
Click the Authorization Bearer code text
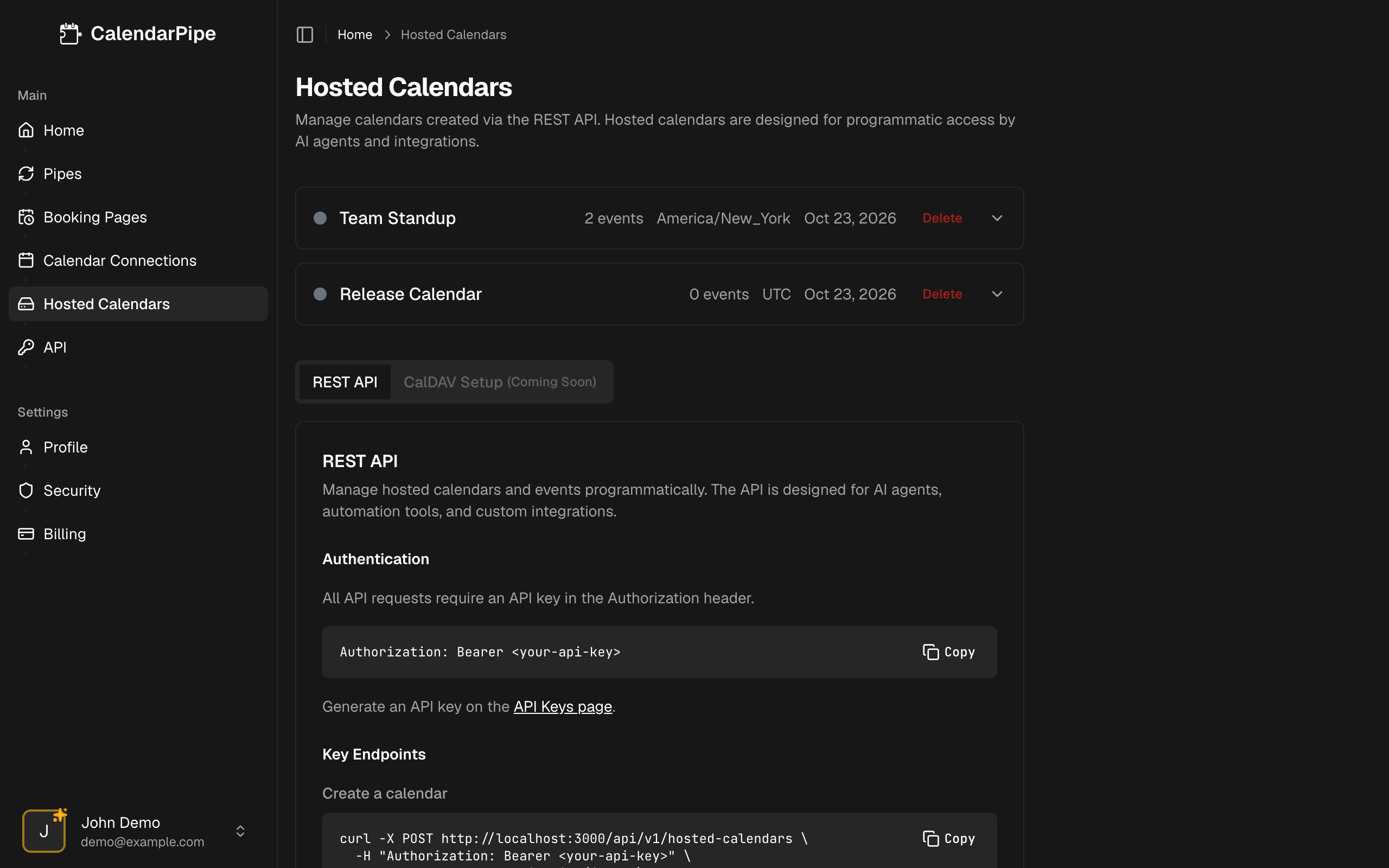(x=480, y=652)
